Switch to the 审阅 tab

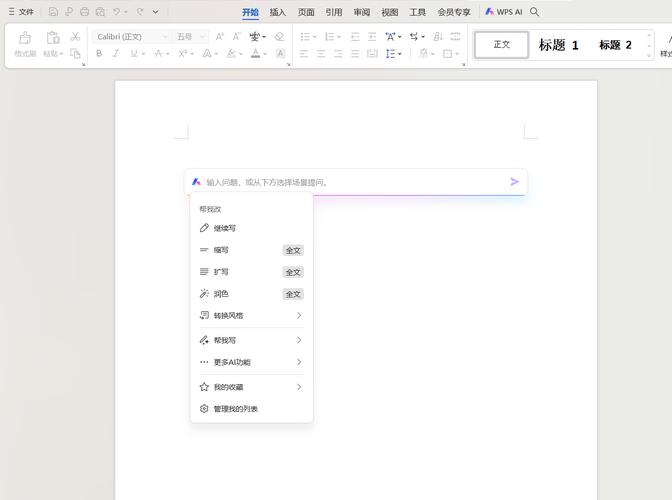point(362,12)
